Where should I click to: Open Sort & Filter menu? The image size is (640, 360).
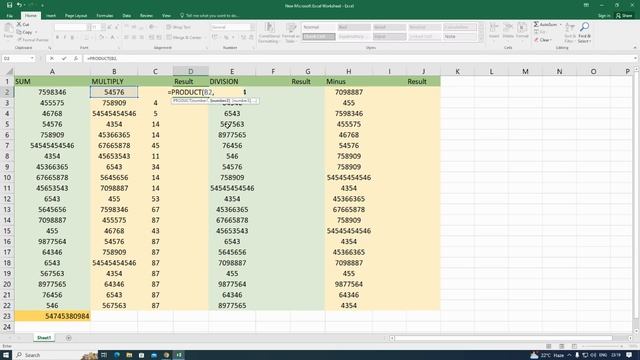pos(570,33)
